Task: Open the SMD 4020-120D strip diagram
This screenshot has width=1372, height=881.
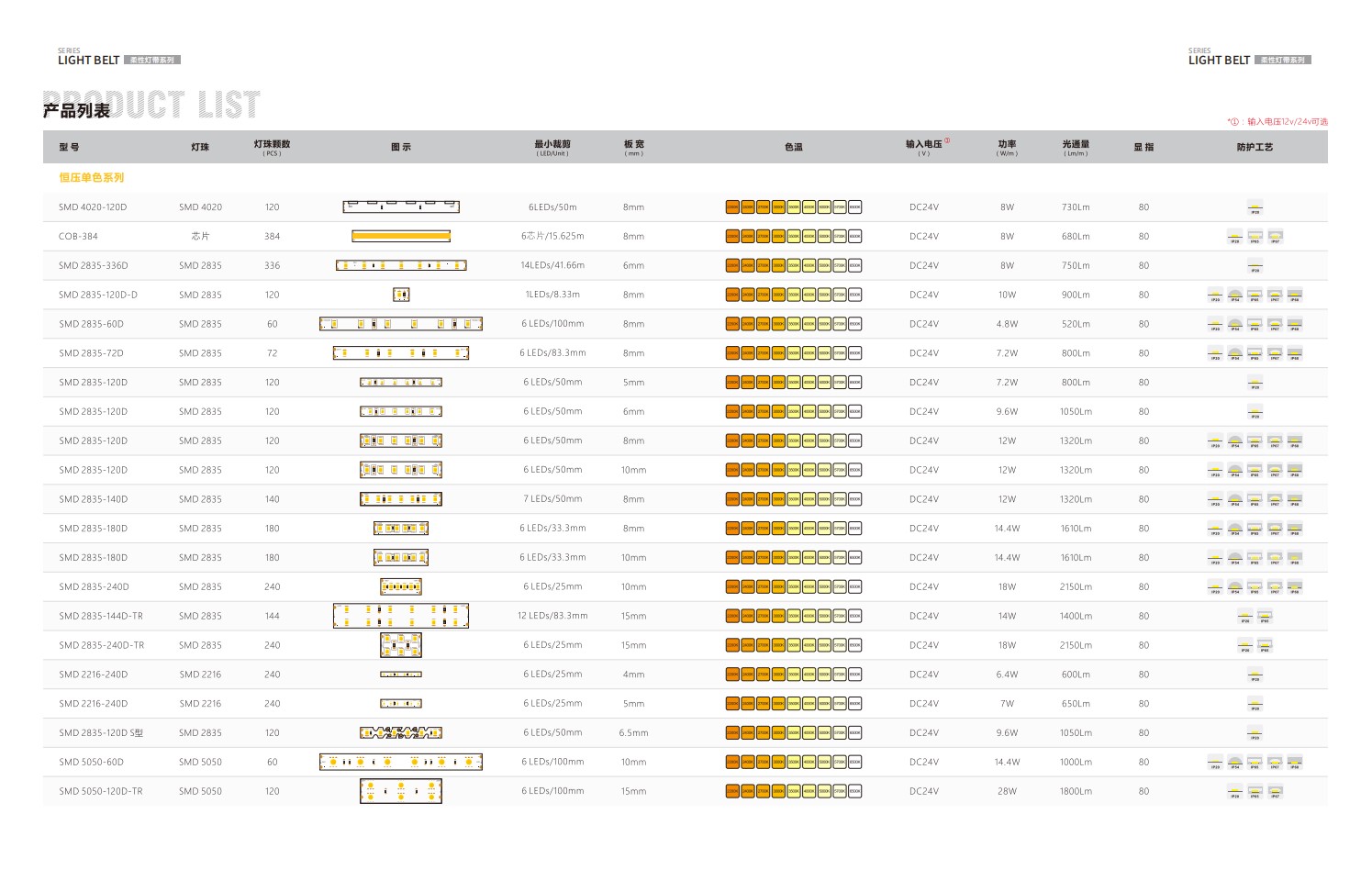Action: point(401,206)
